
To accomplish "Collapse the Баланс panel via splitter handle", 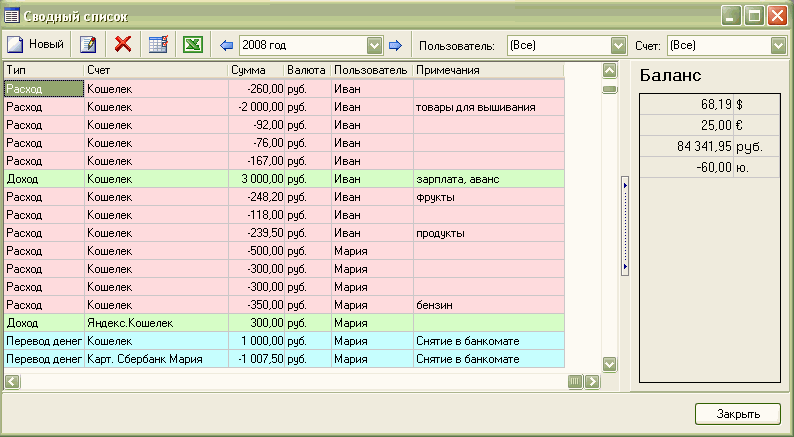I will click(x=624, y=226).
